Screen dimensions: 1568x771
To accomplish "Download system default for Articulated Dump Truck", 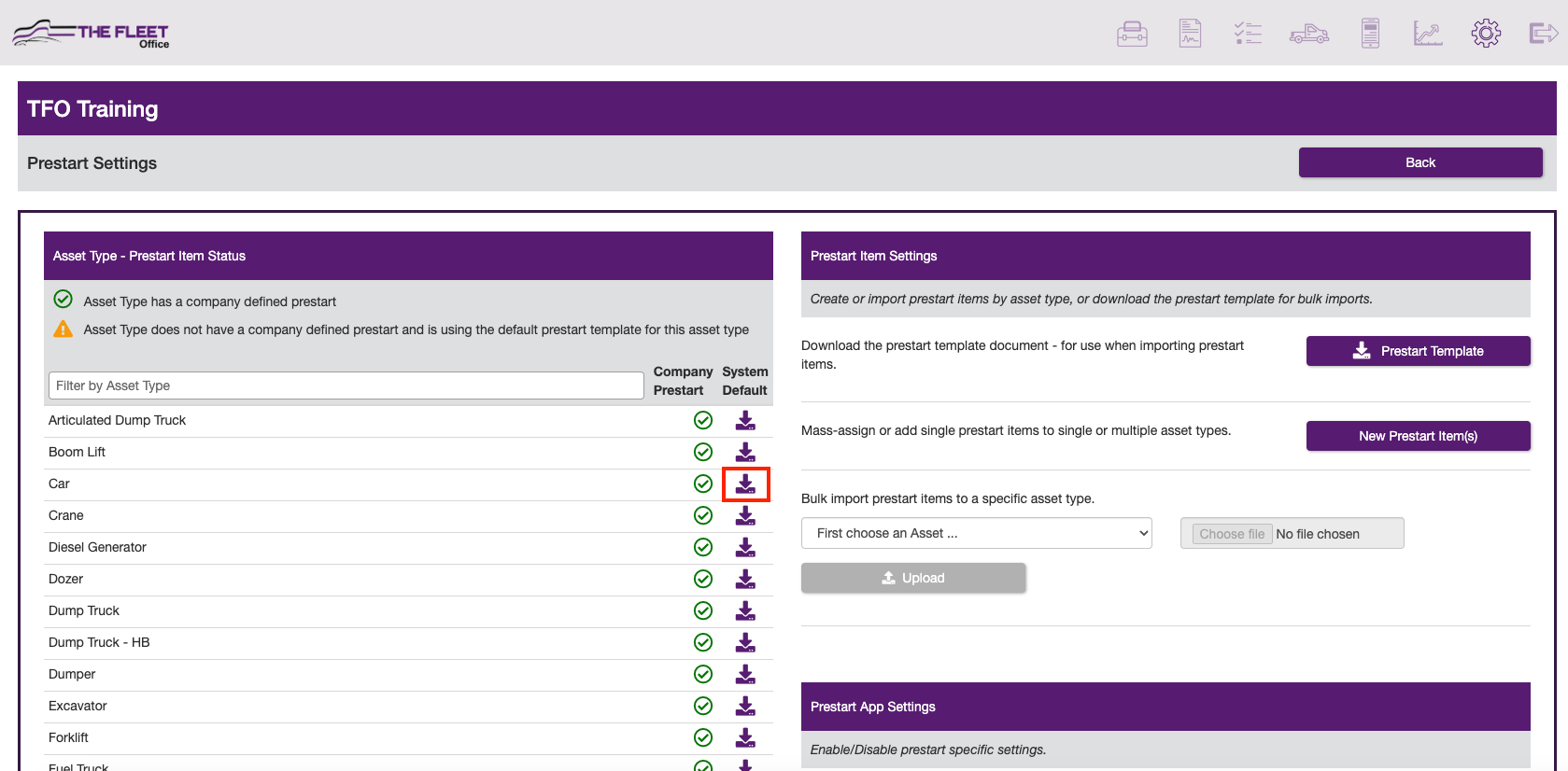I will coord(745,420).
